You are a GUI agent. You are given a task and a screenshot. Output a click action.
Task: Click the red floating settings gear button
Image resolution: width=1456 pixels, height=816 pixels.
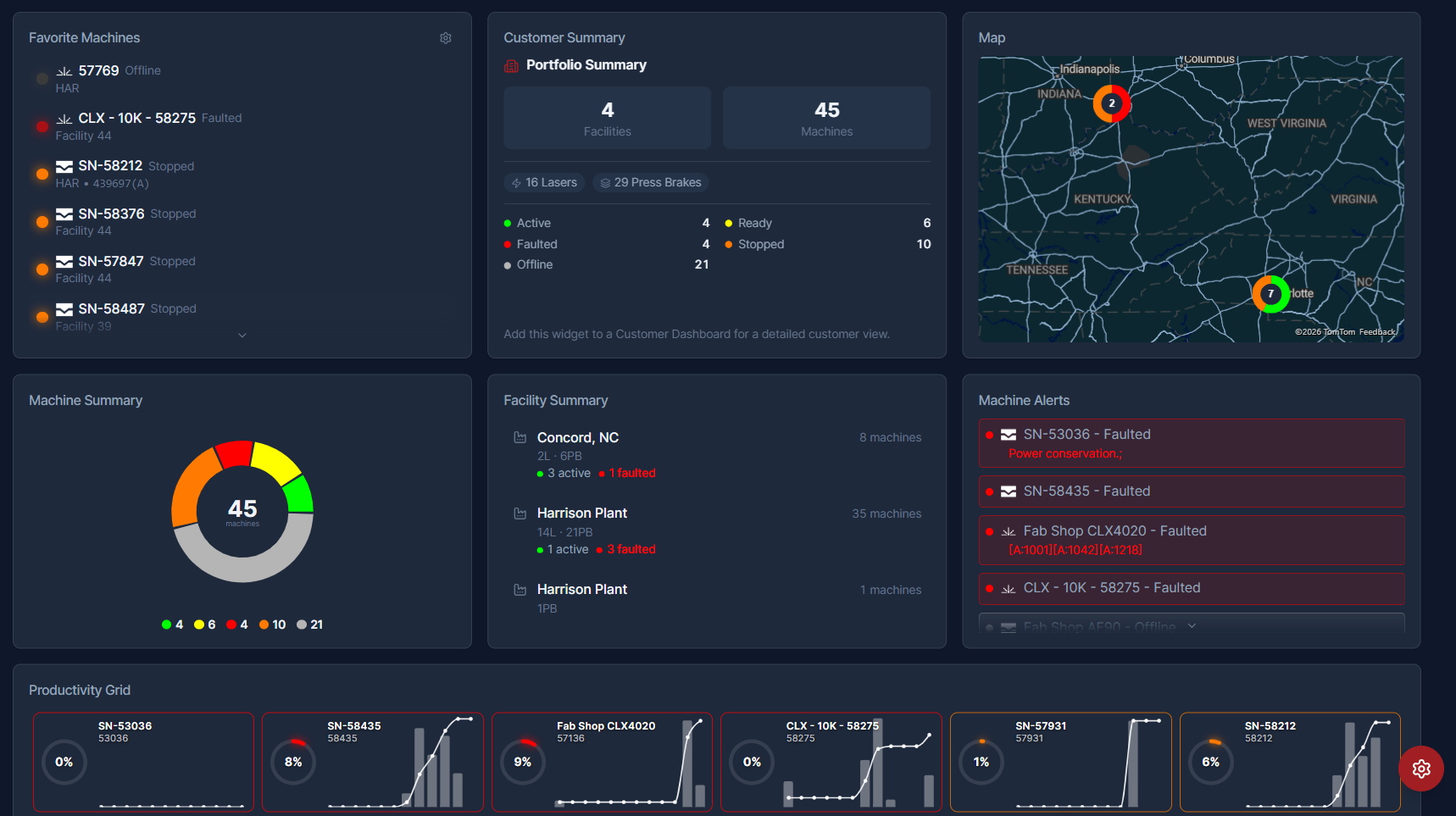(x=1421, y=769)
